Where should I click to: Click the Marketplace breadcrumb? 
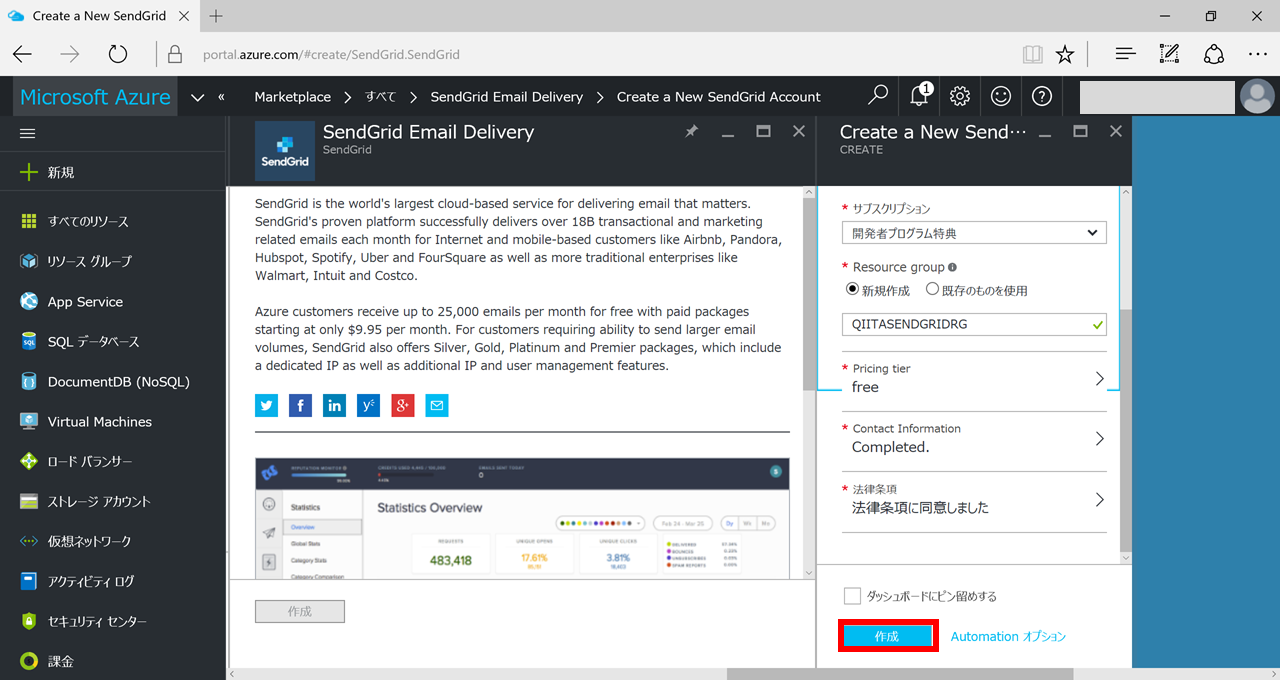pyautogui.click(x=292, y=97)
